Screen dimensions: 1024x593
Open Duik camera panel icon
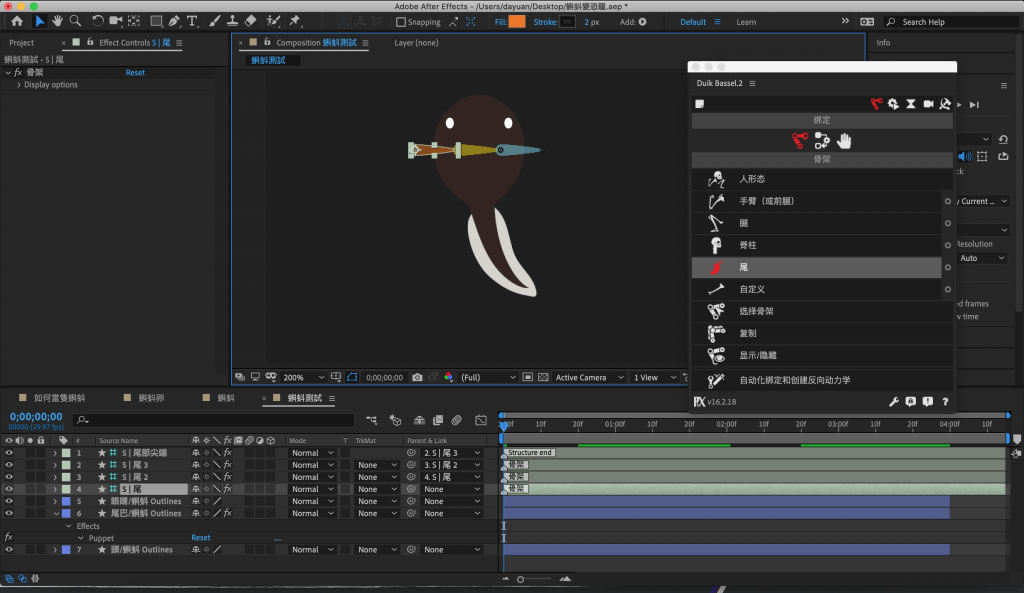click(x=928, y=104)
